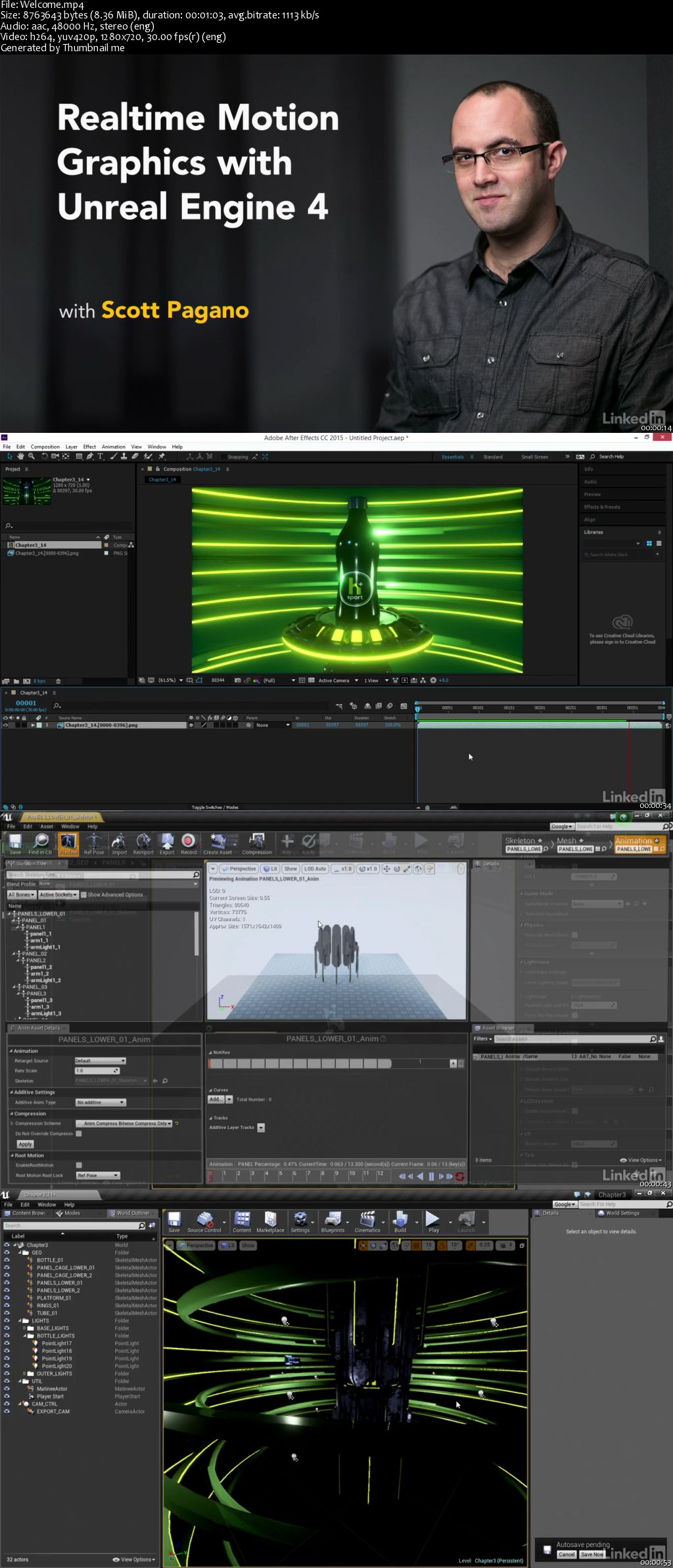The height and width of the screenshot is (1568, 673).
Task: Toggle Preview mode in animation editor
Action: (x=68, y=843)
